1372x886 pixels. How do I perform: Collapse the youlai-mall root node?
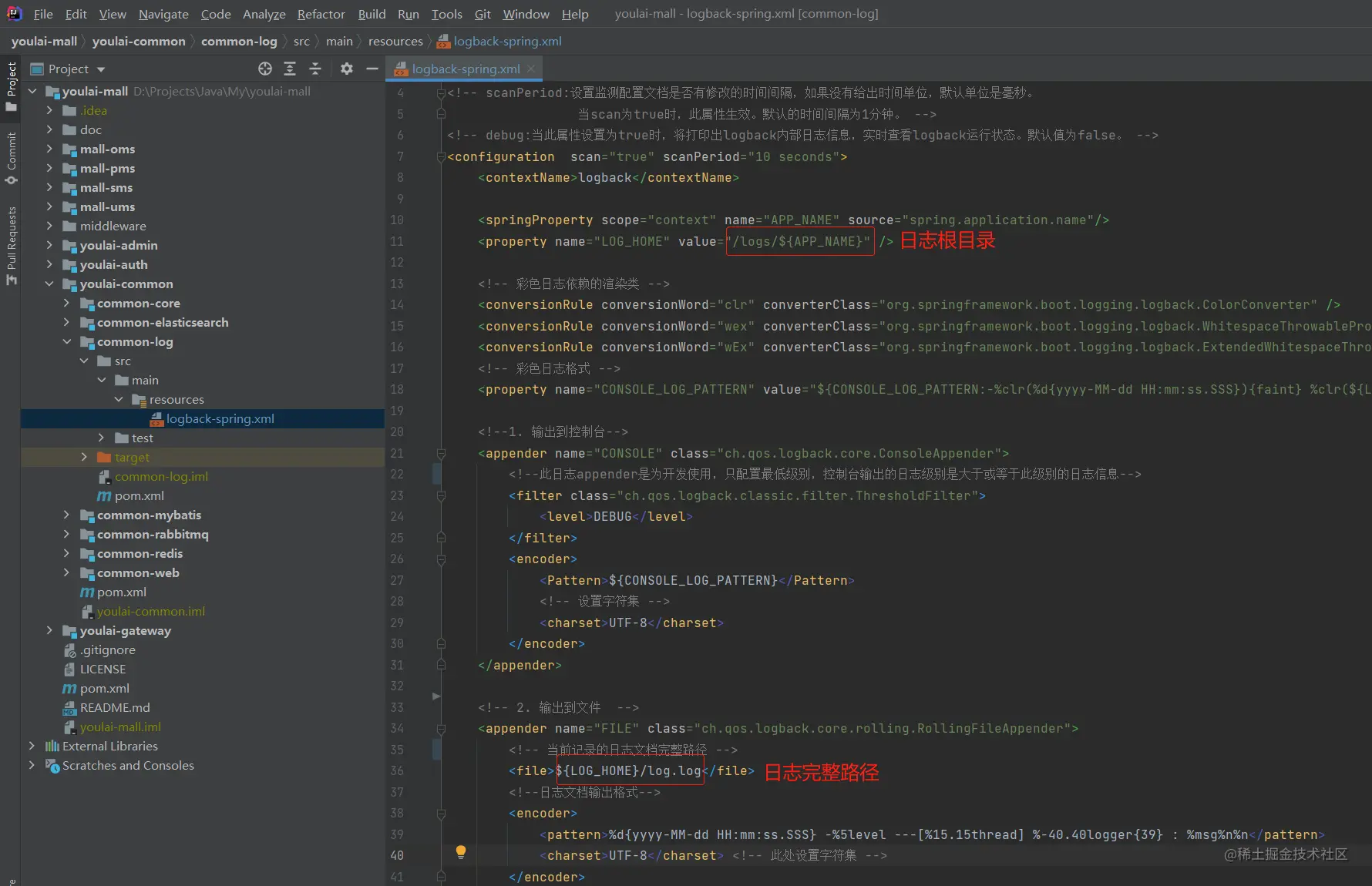click(x=32, y=91)
